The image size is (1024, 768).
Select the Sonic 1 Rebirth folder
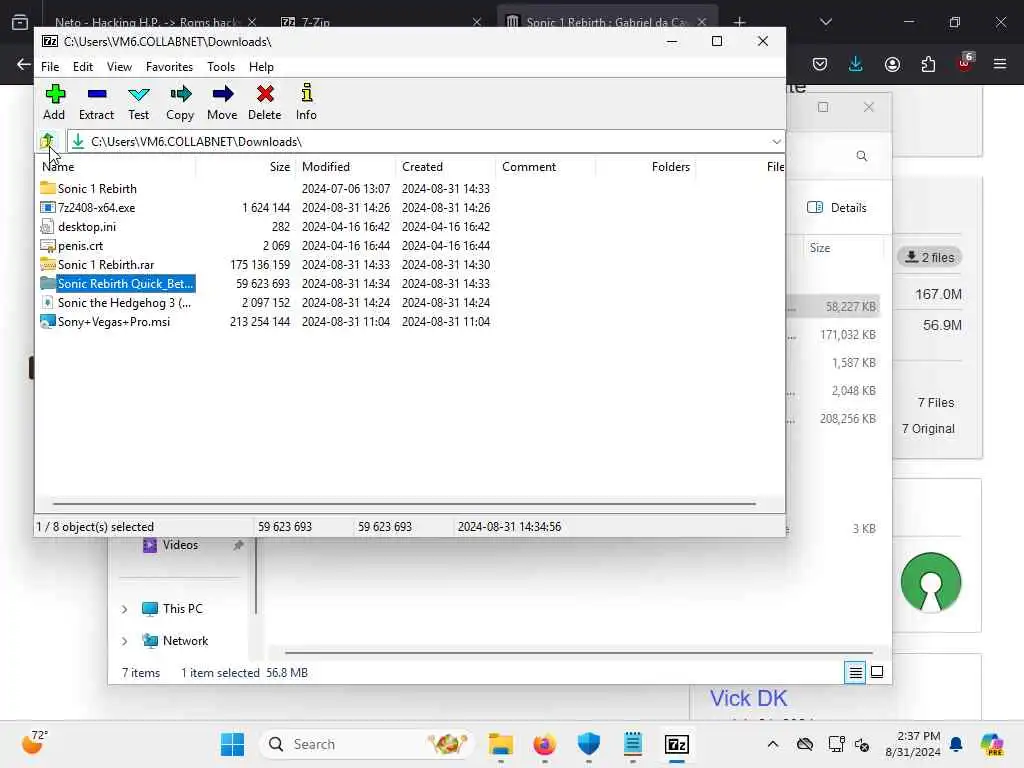pyautogui.click(x=97, y=189)
